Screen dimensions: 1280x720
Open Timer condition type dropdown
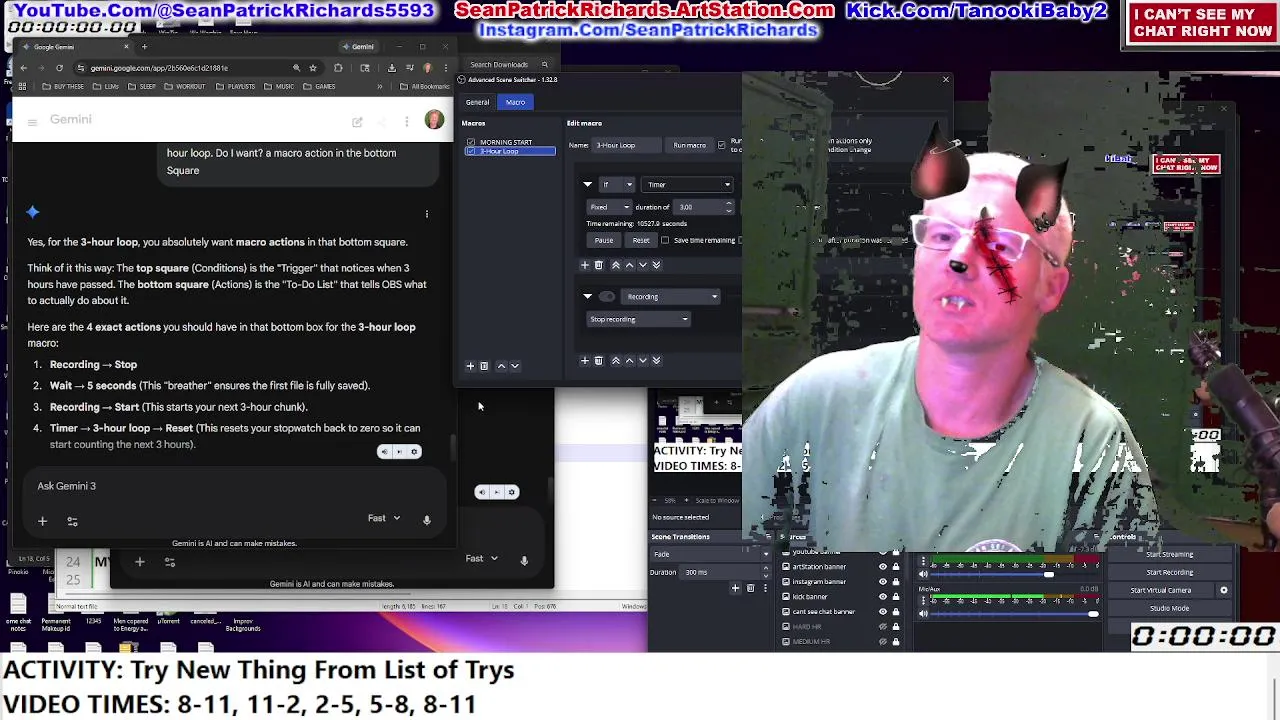coord(689,184)
